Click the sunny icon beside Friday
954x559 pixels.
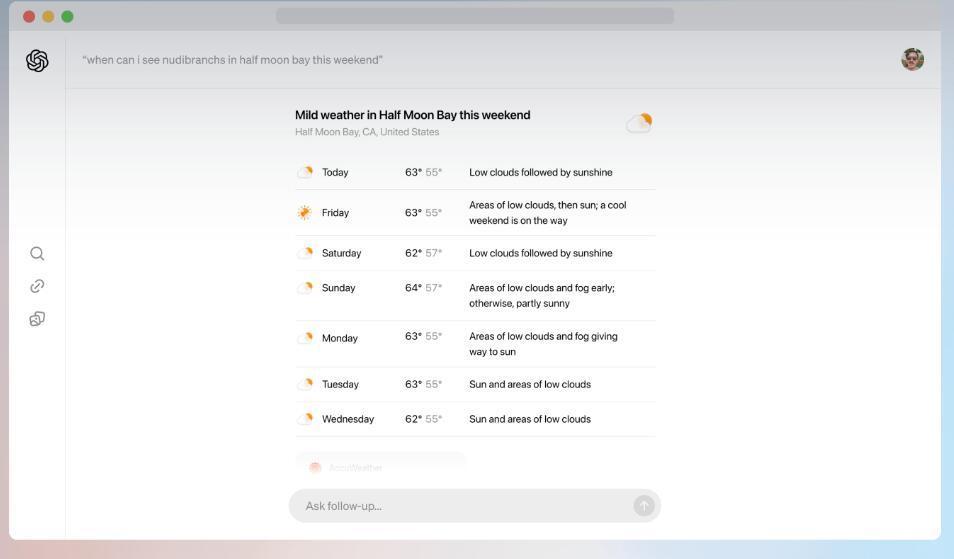(x=305, y=213)
